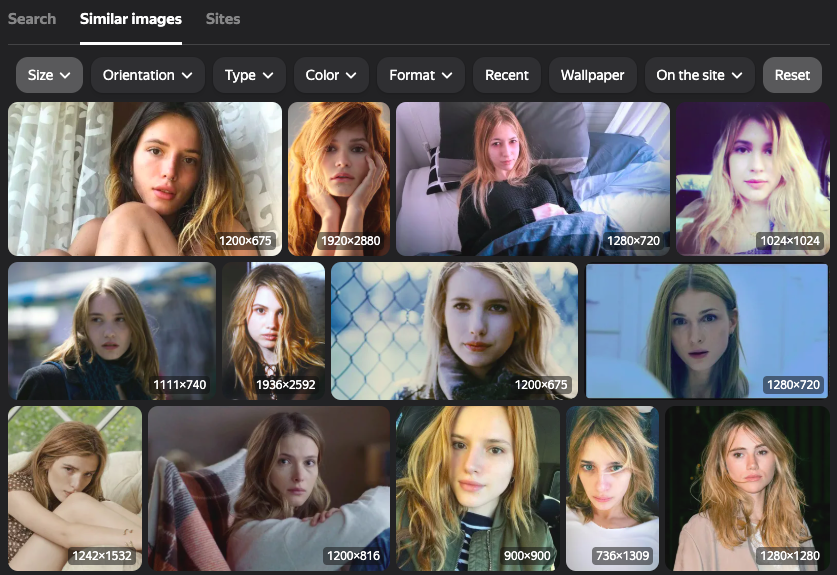Open the Orientation filter dropdown
The height and width of the screenshot is (575, 837).
[148, 75]
